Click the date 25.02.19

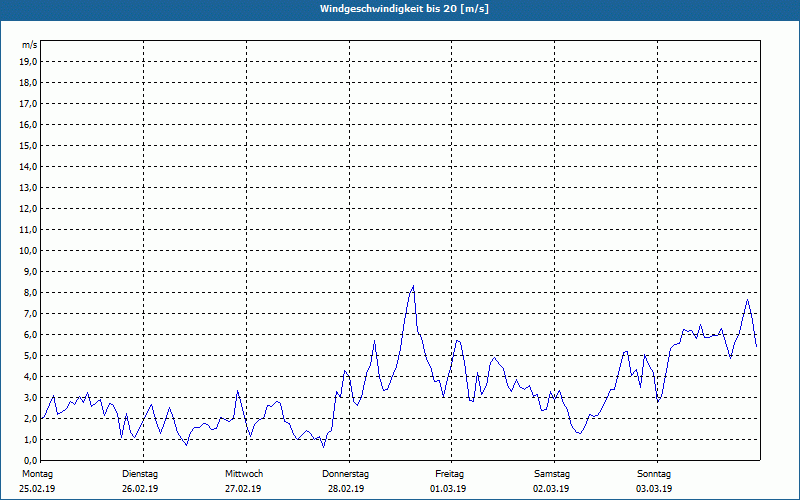coord(37,489)
